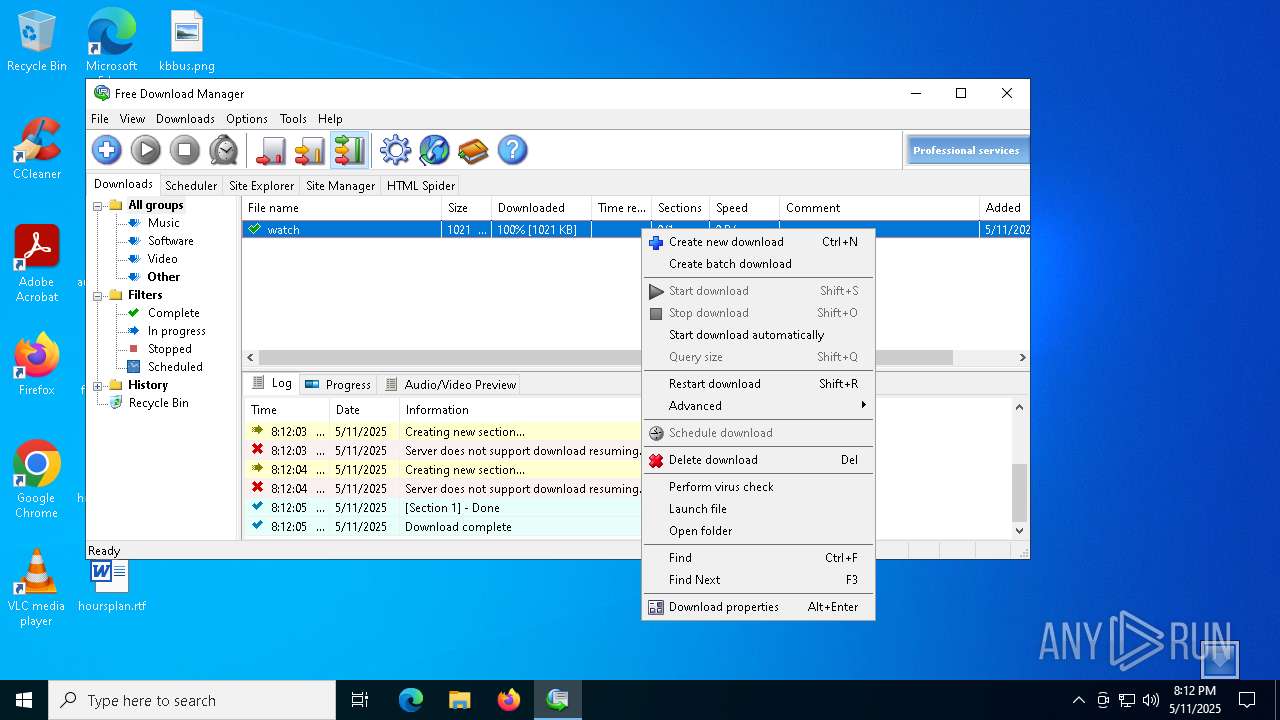Viewport: 1280px width, 720px height.
Task: Collapse the Filters tree node
Action: pyautogui.click(x=99, y=296)
